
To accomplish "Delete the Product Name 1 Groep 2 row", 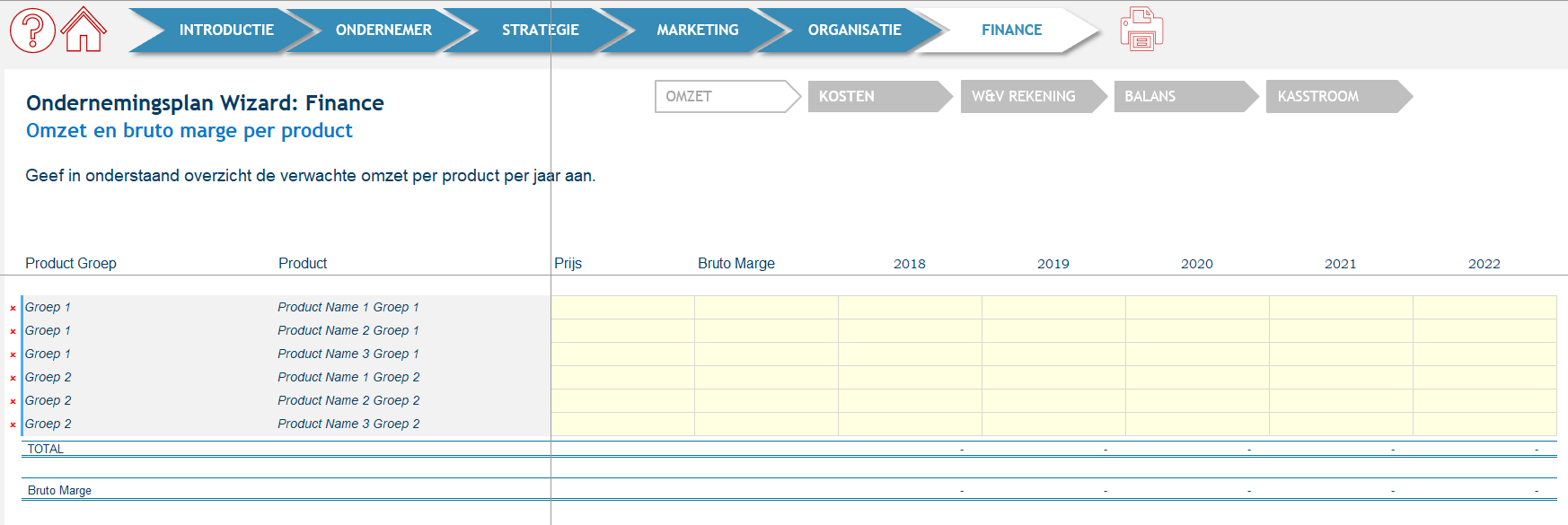I will [x=13, y=378].
